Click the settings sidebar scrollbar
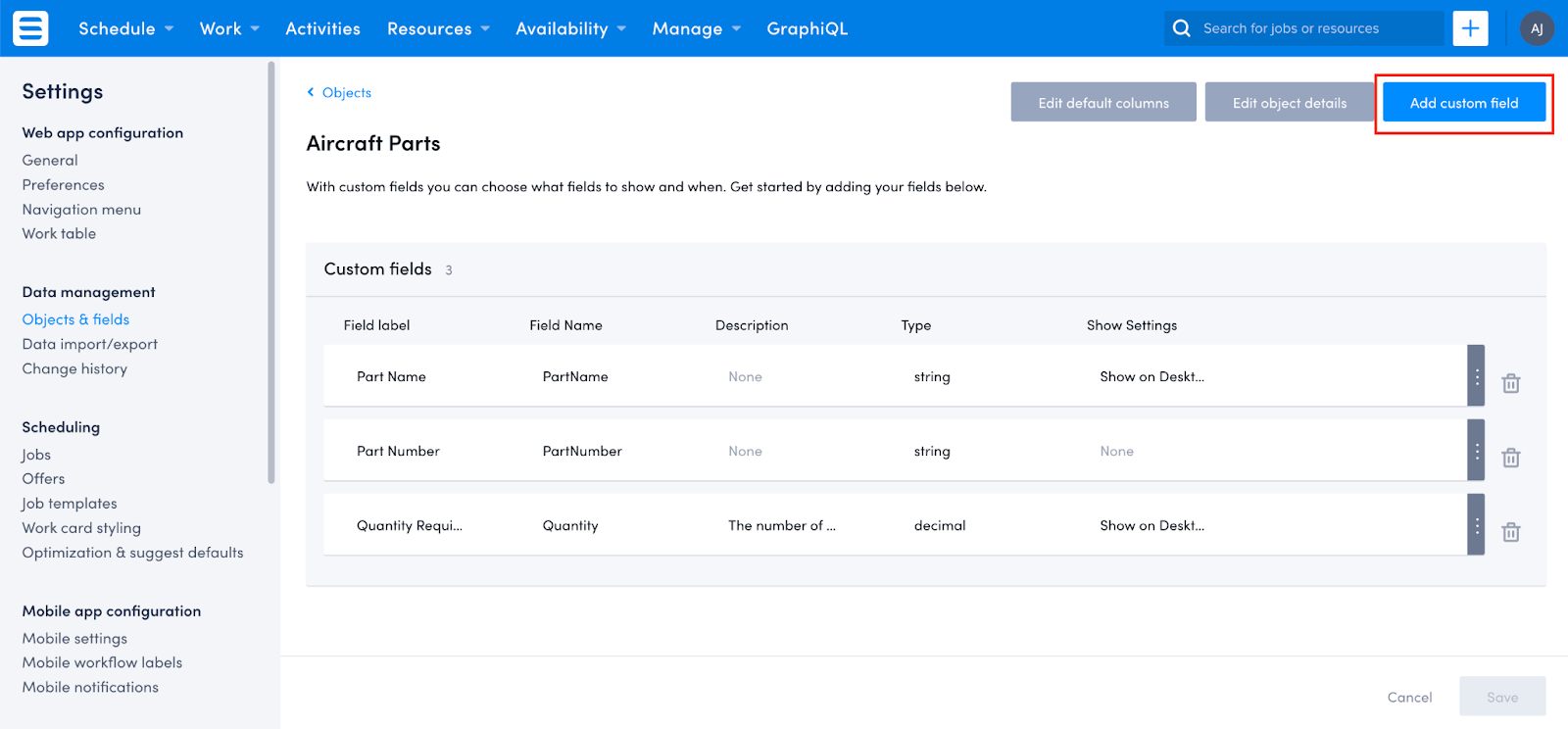The height and width of the screenshot is (729, 1568). coord(271,274)
